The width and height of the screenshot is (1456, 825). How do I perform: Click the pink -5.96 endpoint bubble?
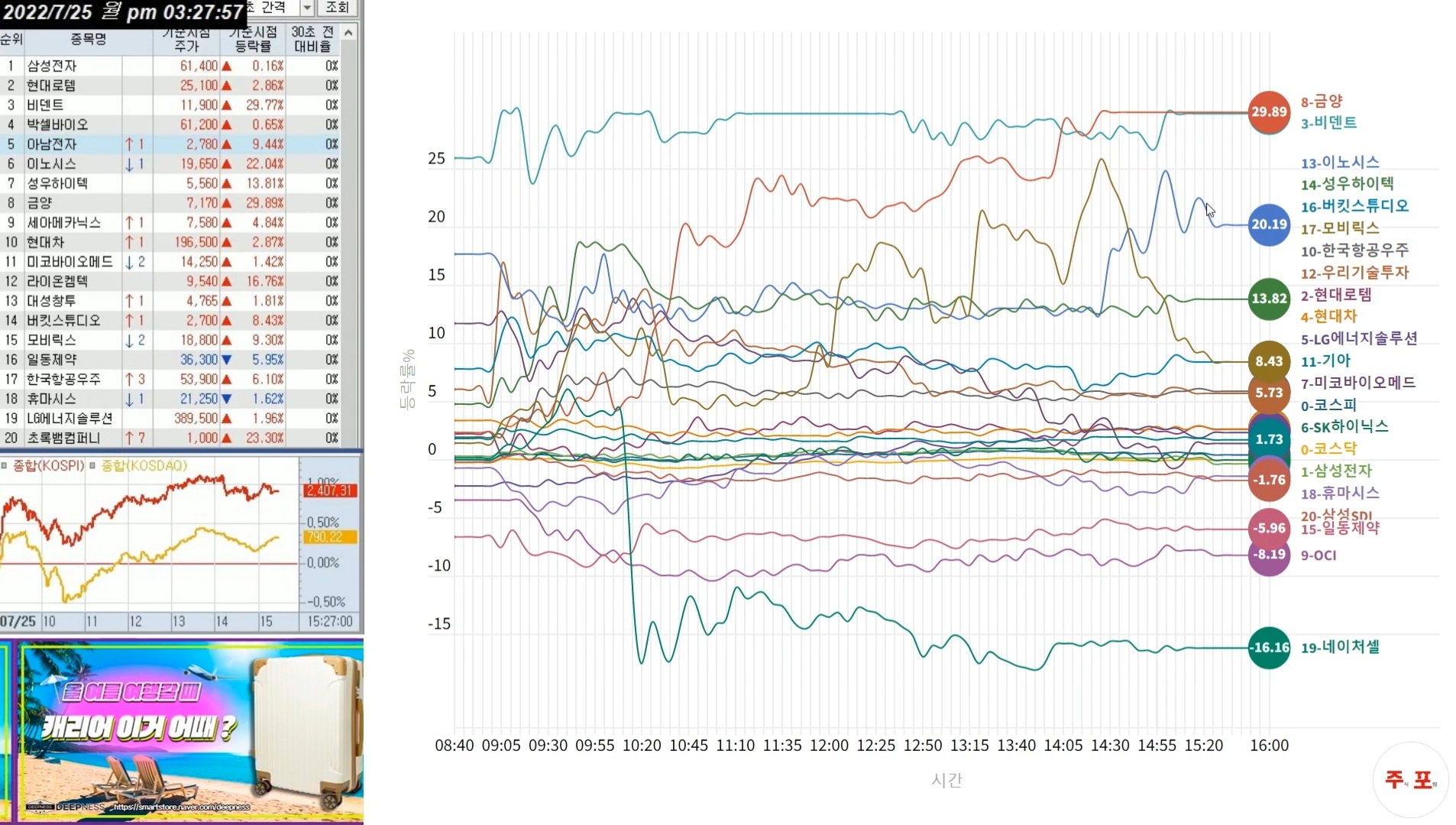coord(1269,528)
